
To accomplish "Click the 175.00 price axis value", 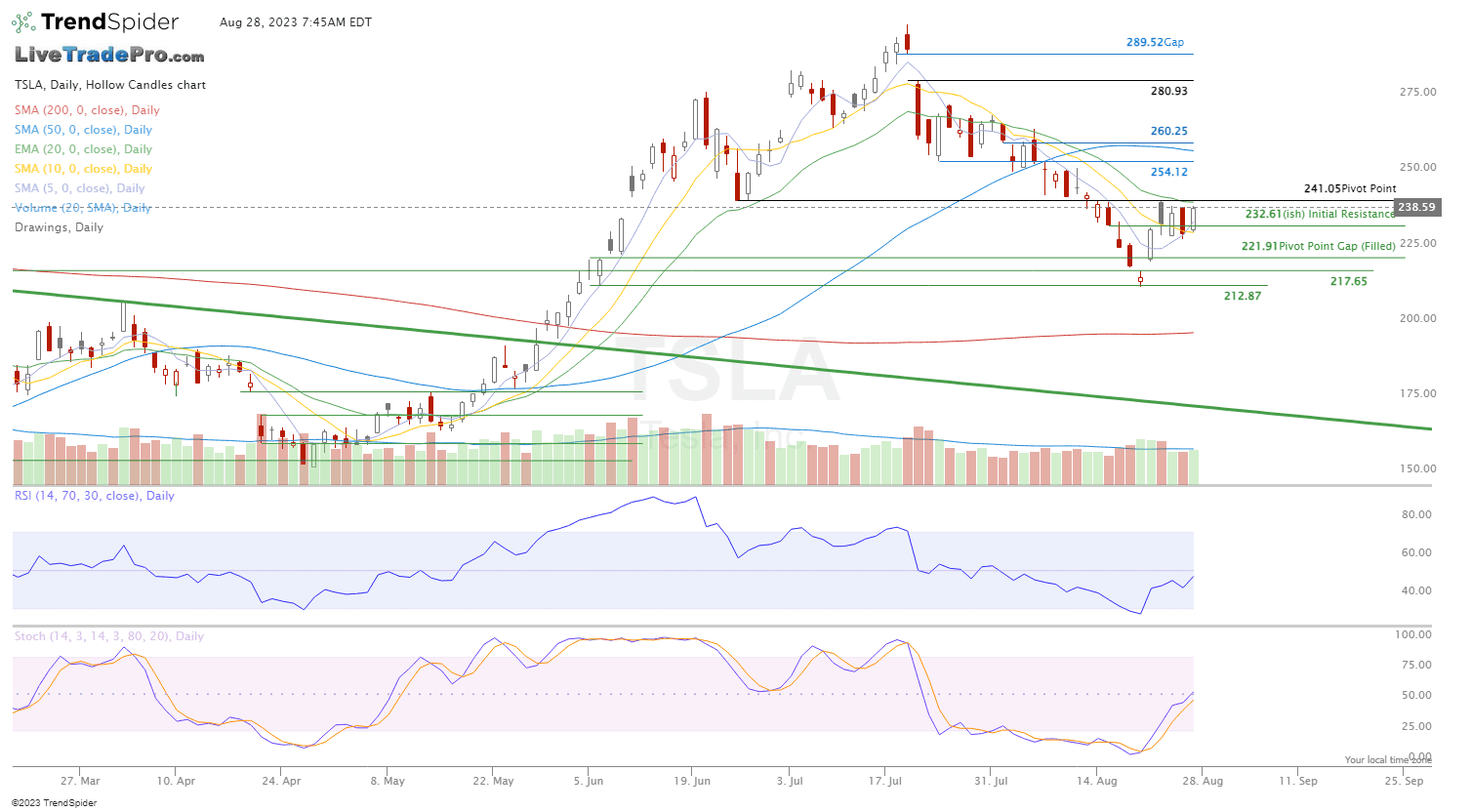I will 1418,393.
